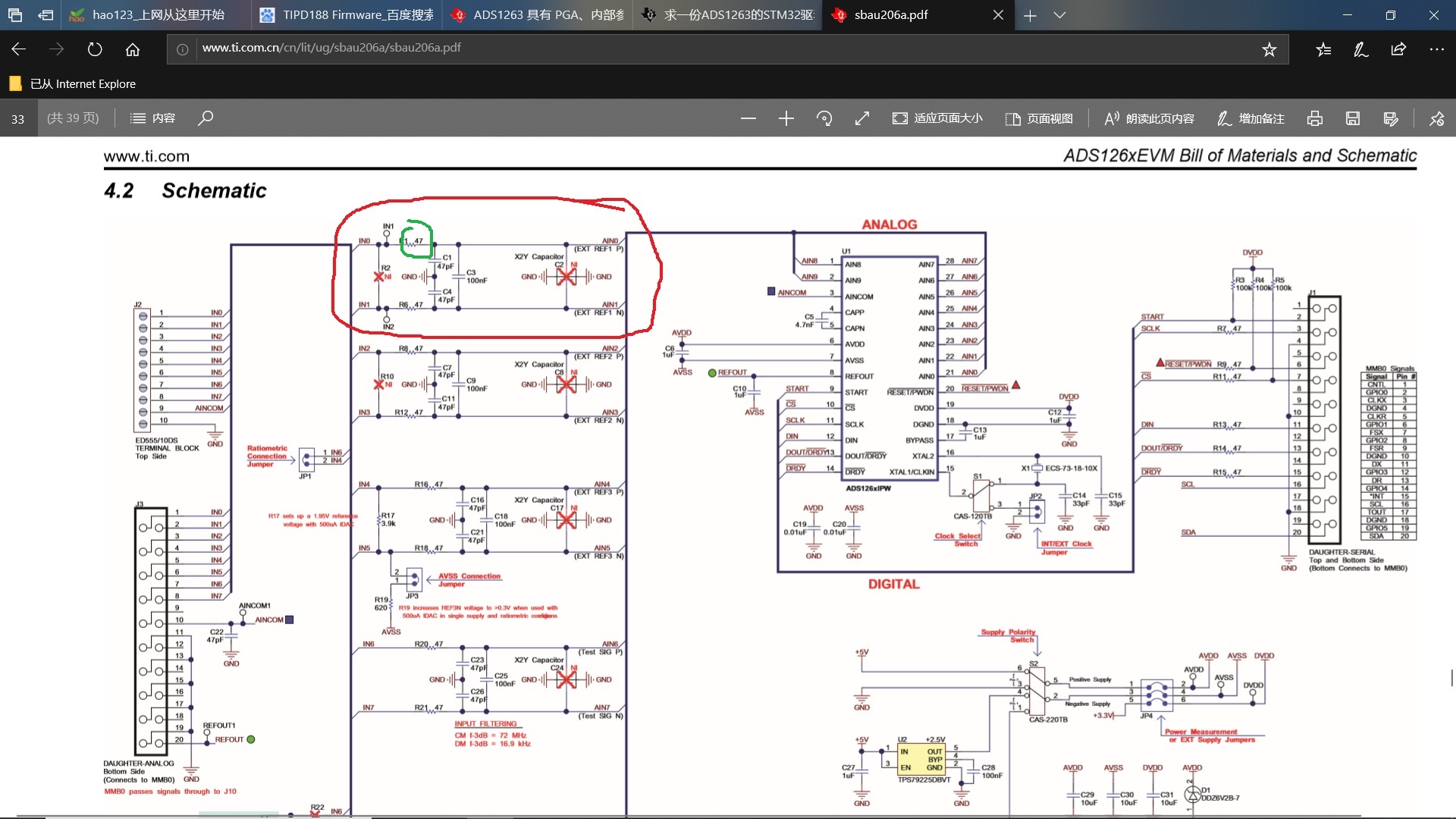Viewport: 1456px width, 819px height.
Task: Rotate the PDF page
Action: tap(824, 118)
